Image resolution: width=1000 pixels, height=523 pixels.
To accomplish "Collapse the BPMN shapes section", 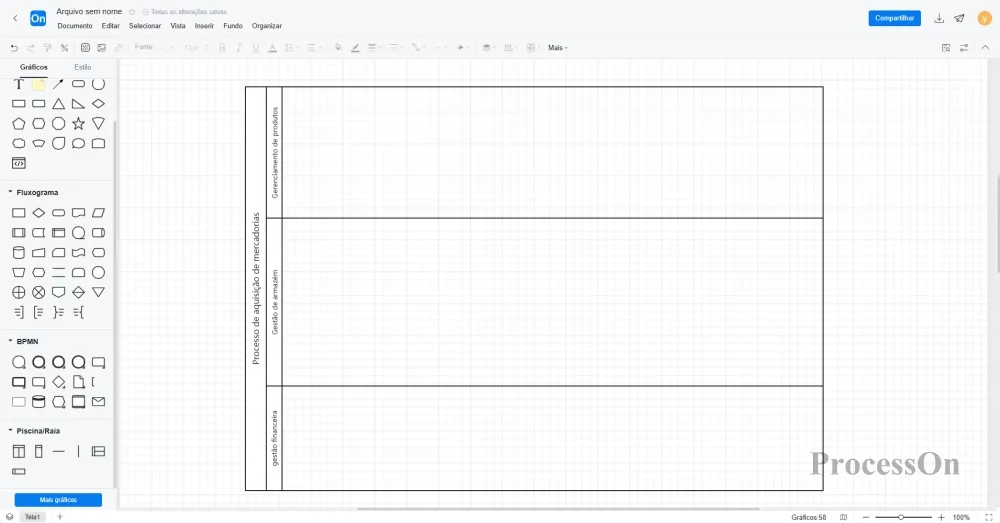I will click(x=10, y=341).
